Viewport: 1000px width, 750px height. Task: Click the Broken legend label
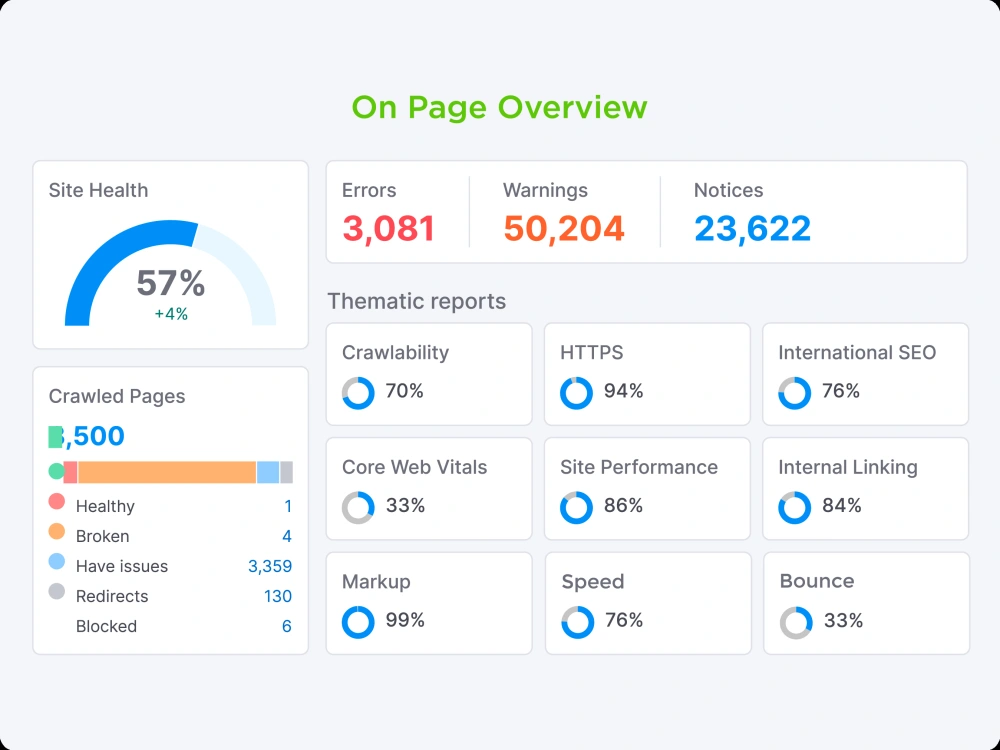[103, 536]
